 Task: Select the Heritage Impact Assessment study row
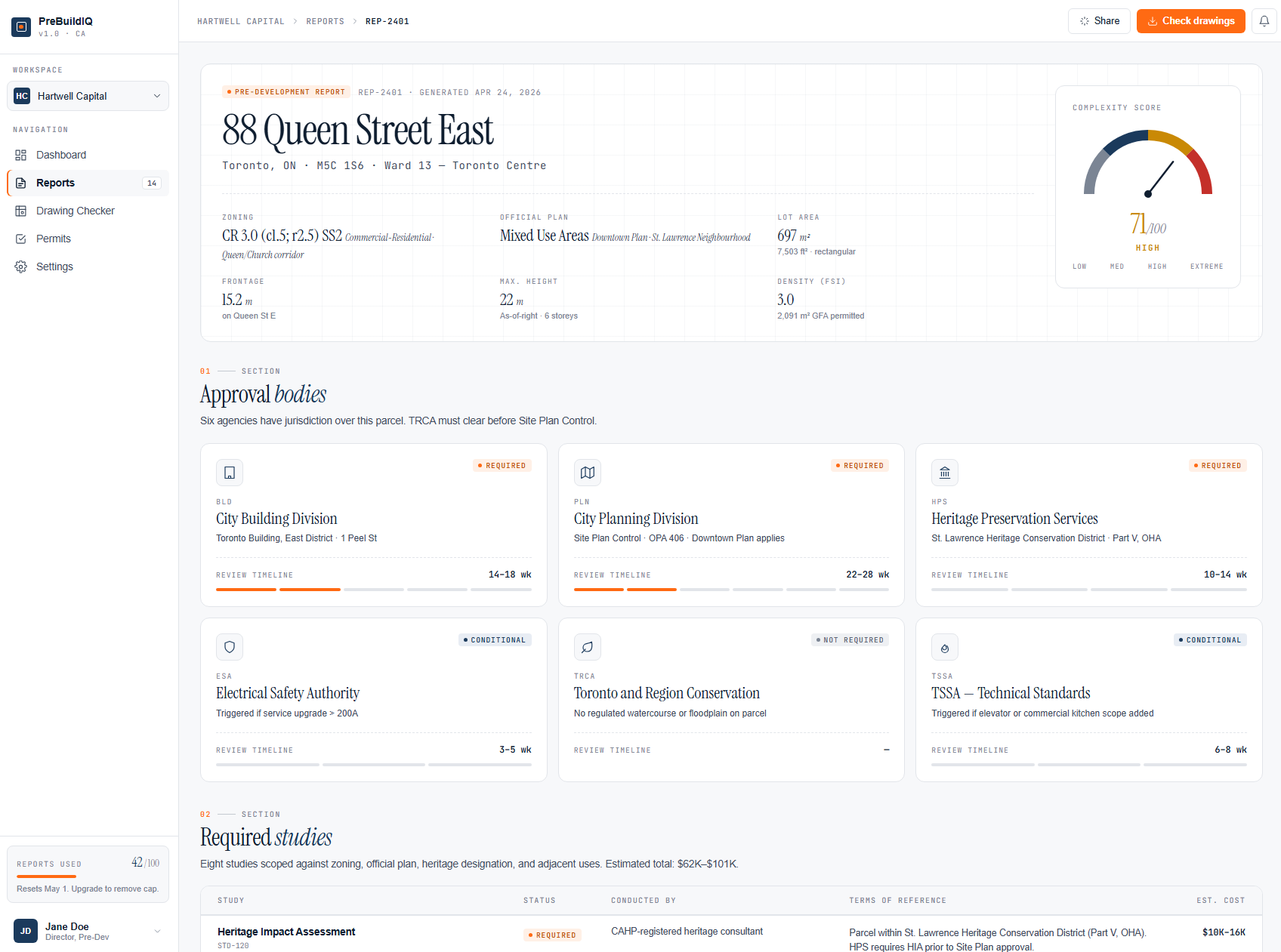[x=286, y=932]
